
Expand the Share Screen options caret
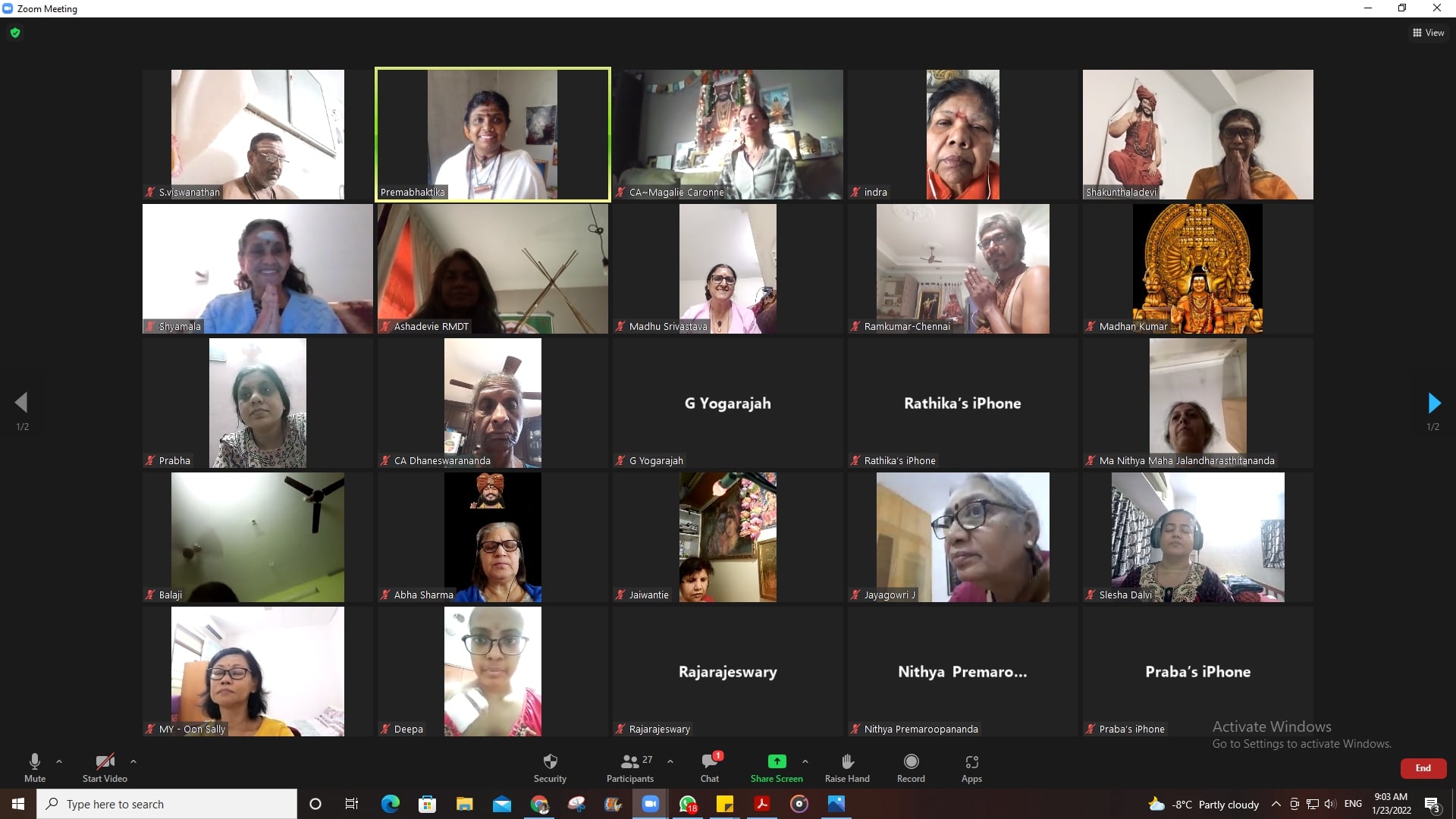coord(805,761)
